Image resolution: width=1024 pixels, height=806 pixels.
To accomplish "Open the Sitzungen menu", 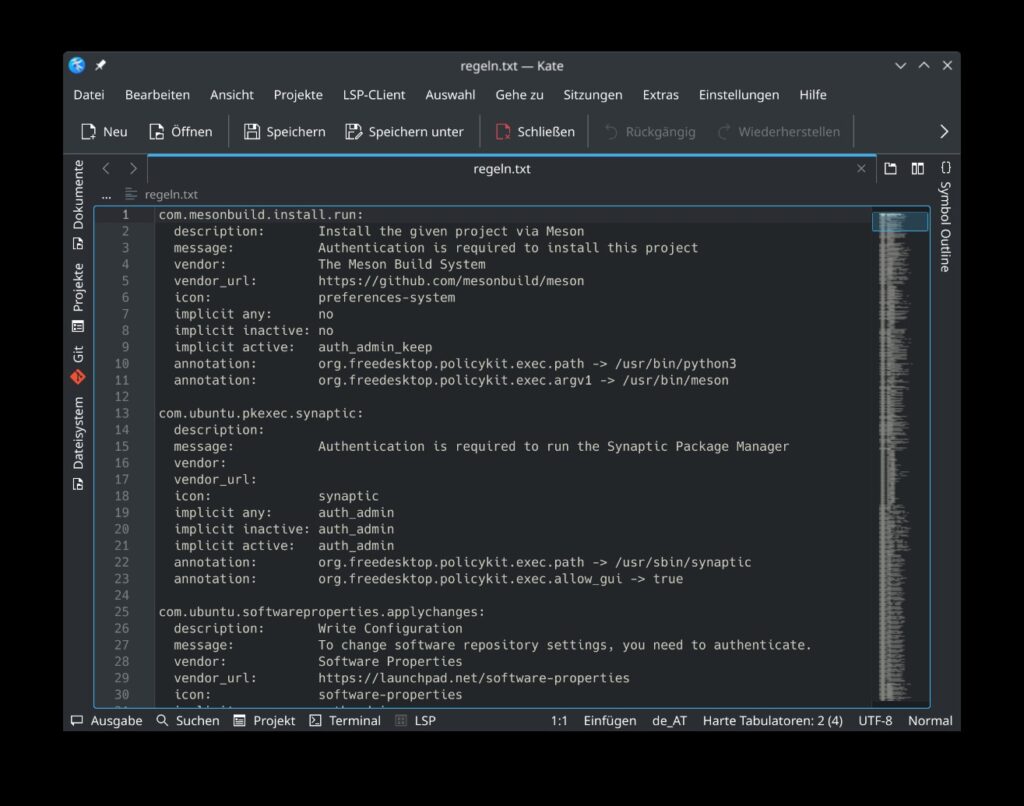I will coord(592,95).
